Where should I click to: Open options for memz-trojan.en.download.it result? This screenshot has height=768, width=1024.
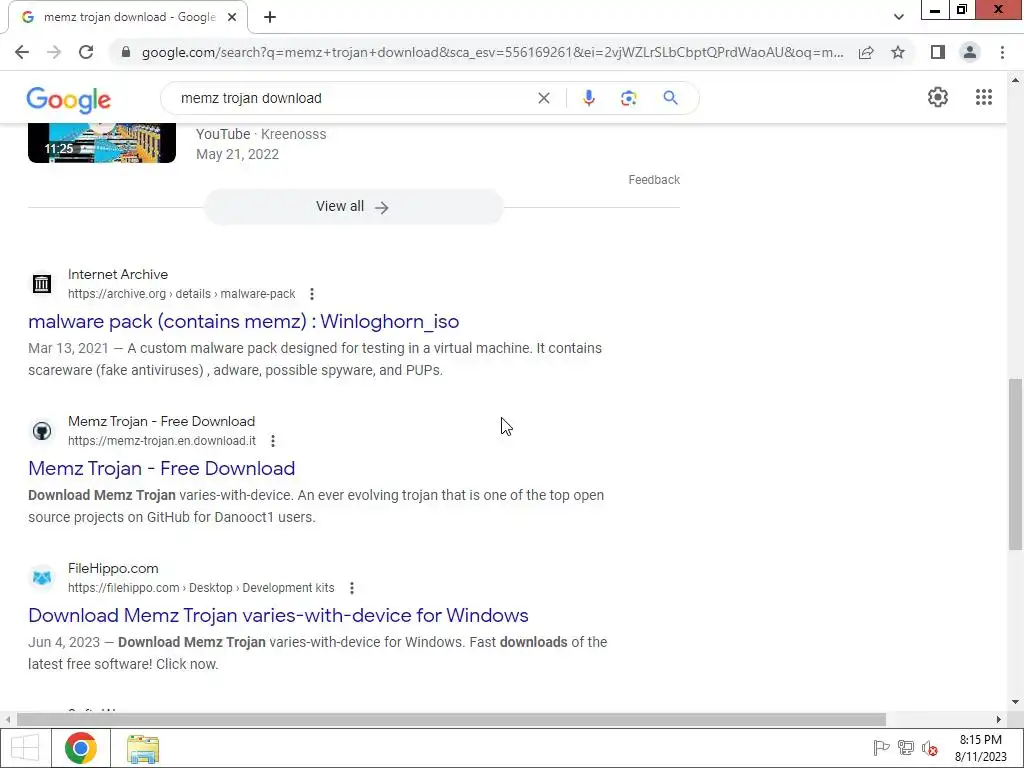point(273,441)
